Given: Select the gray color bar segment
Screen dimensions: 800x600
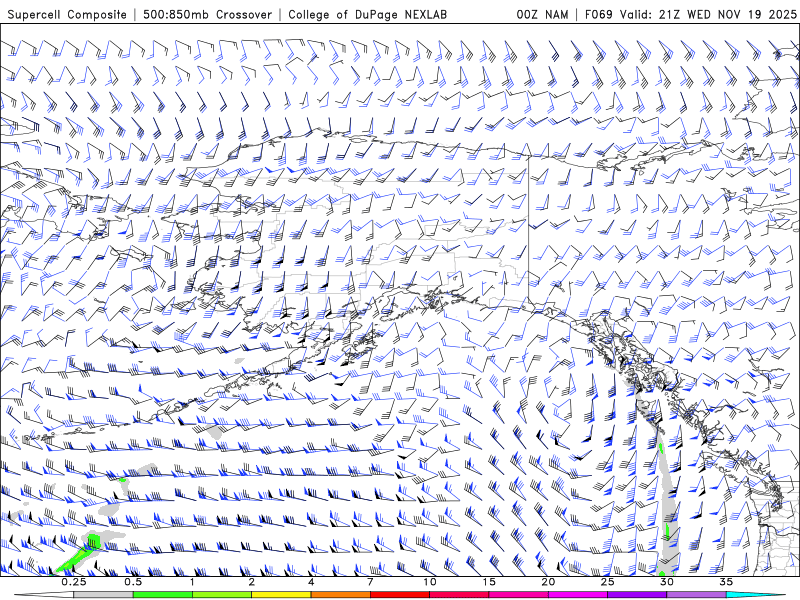Looking at the screenshot, I should point(104,595).
